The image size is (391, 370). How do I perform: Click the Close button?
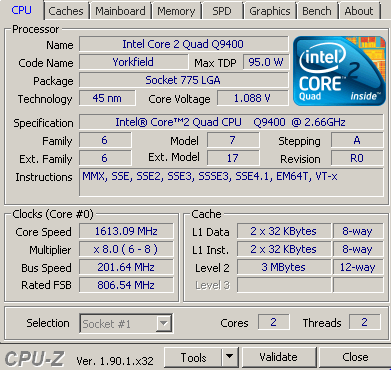click(355, 357)
